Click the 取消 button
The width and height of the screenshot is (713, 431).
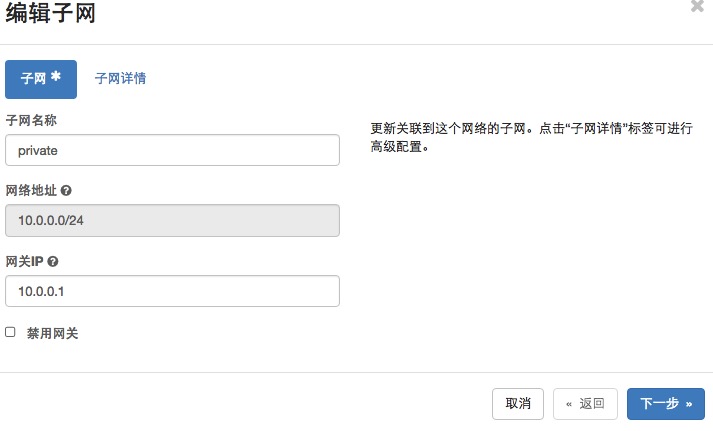(x=518, y=403)
